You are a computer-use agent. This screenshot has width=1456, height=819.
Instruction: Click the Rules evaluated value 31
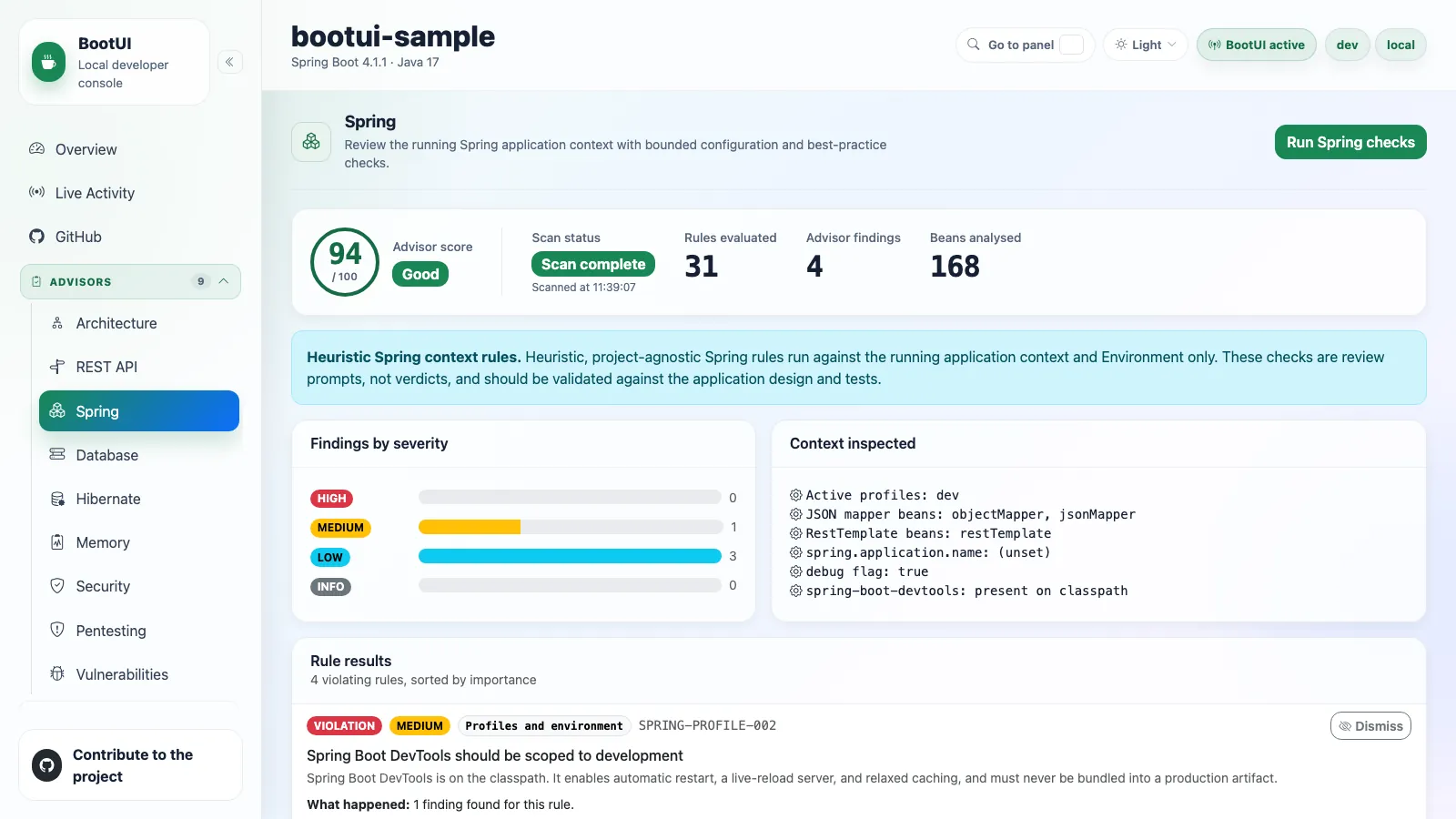click(x=702, y=266)
